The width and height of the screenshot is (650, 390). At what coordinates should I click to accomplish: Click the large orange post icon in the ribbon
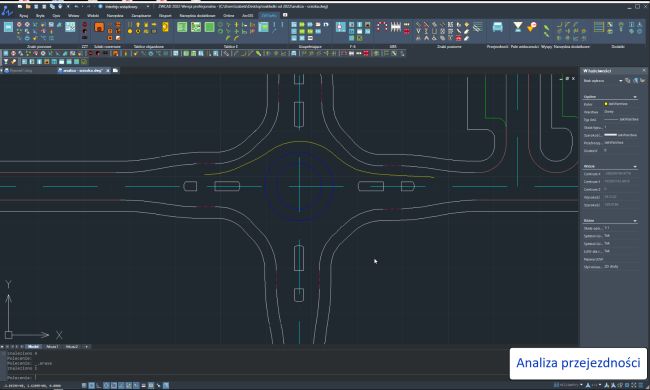(99, 27)
